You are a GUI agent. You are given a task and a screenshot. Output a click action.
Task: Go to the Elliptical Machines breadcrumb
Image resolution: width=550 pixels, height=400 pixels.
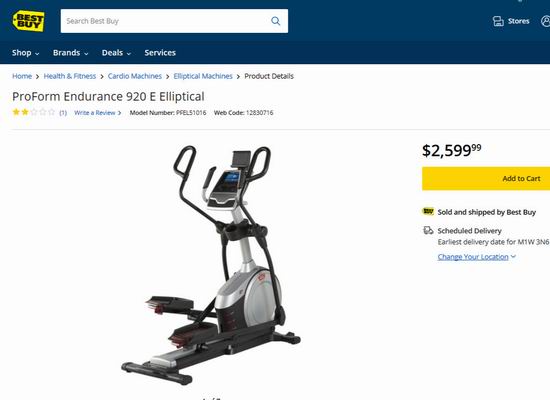203,76
